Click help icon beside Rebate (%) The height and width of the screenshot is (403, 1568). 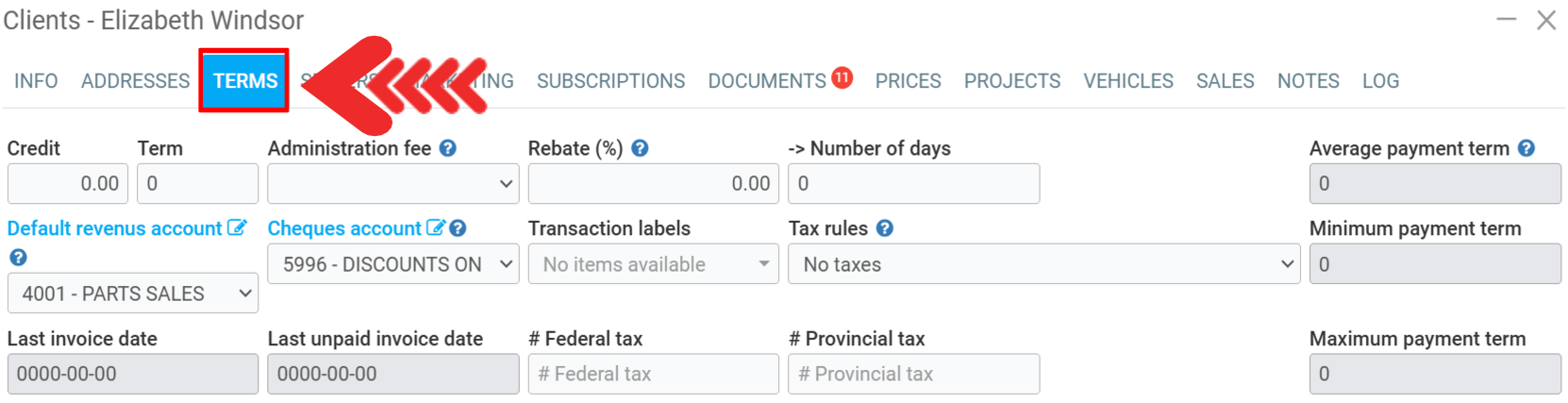pos(640,148)
